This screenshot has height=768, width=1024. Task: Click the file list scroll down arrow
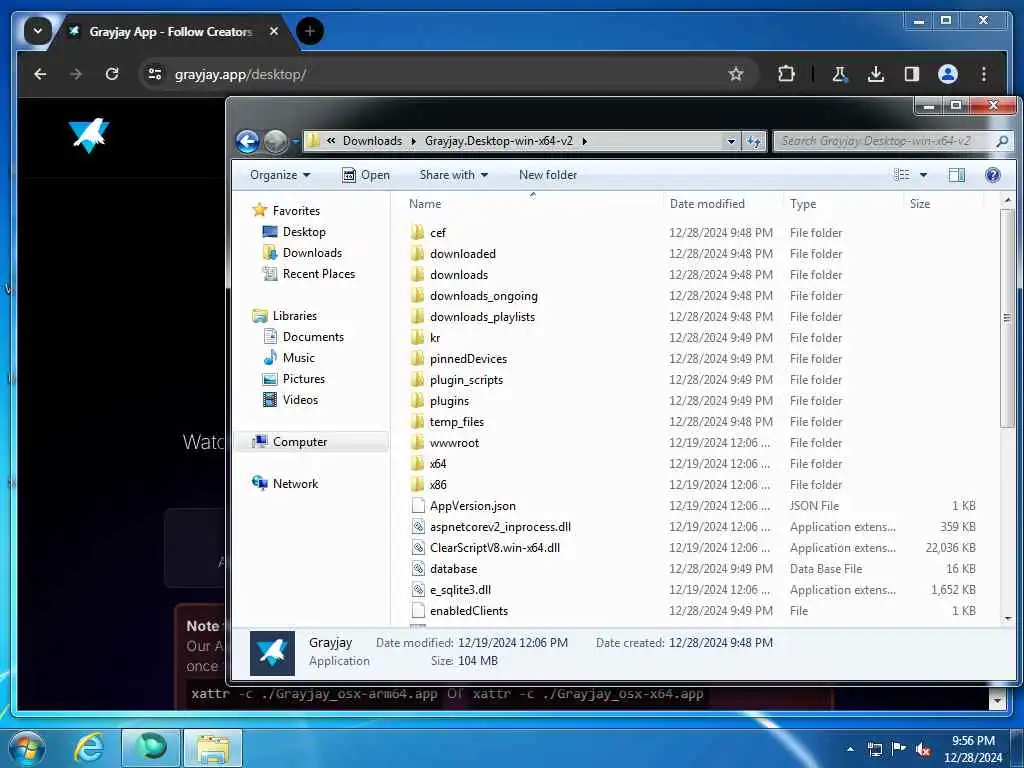click(1008, 618)
